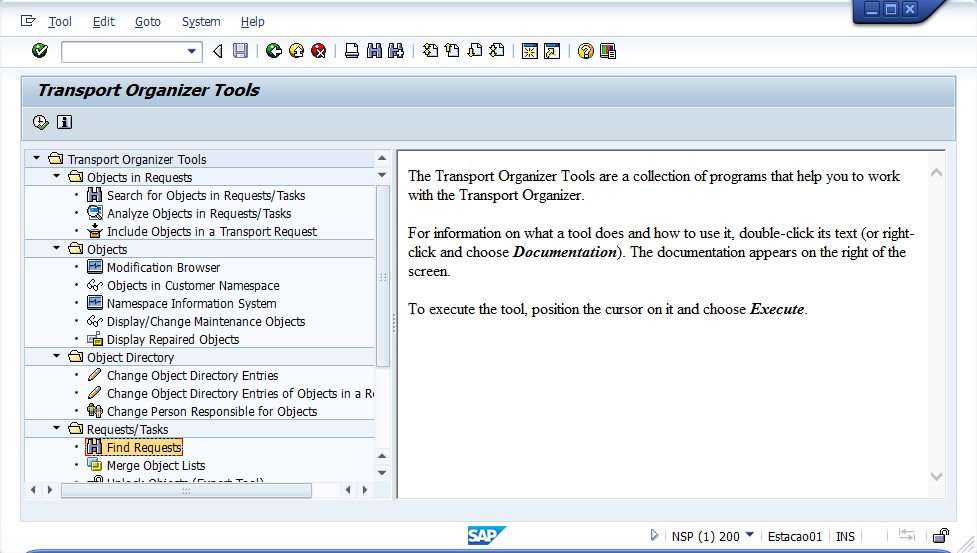977x553 pixels.
Task: Click the green Enter checkmark icon
Action: [x=40, y=51]
